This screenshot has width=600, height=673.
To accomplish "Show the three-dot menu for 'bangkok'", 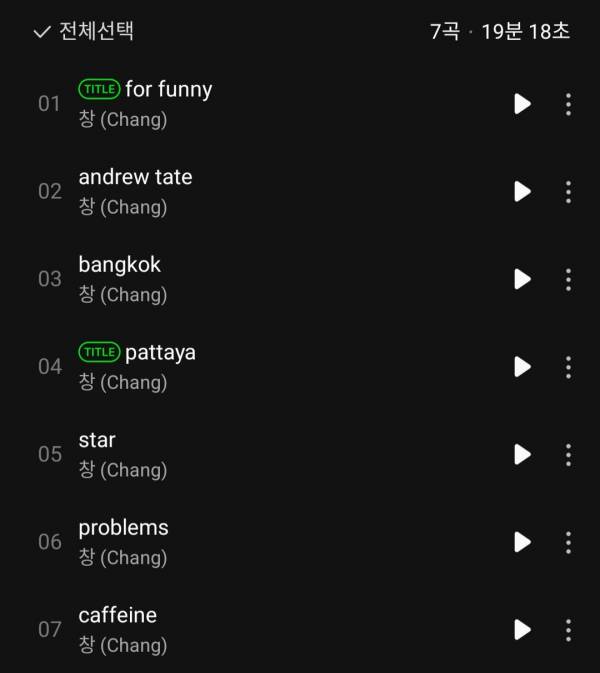I will point(568,279).
